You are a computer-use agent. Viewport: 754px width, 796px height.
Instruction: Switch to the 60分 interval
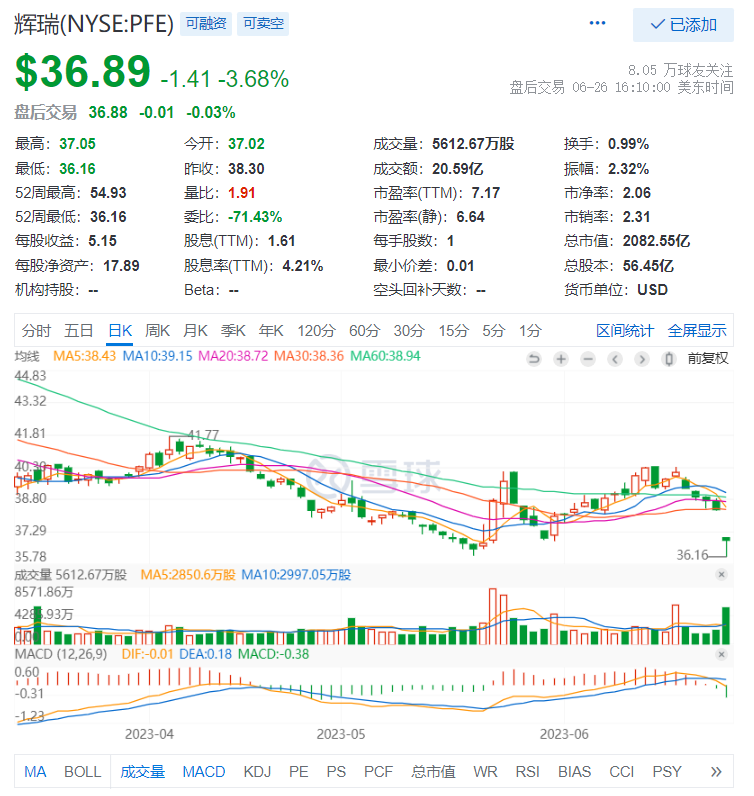(365, 331)
